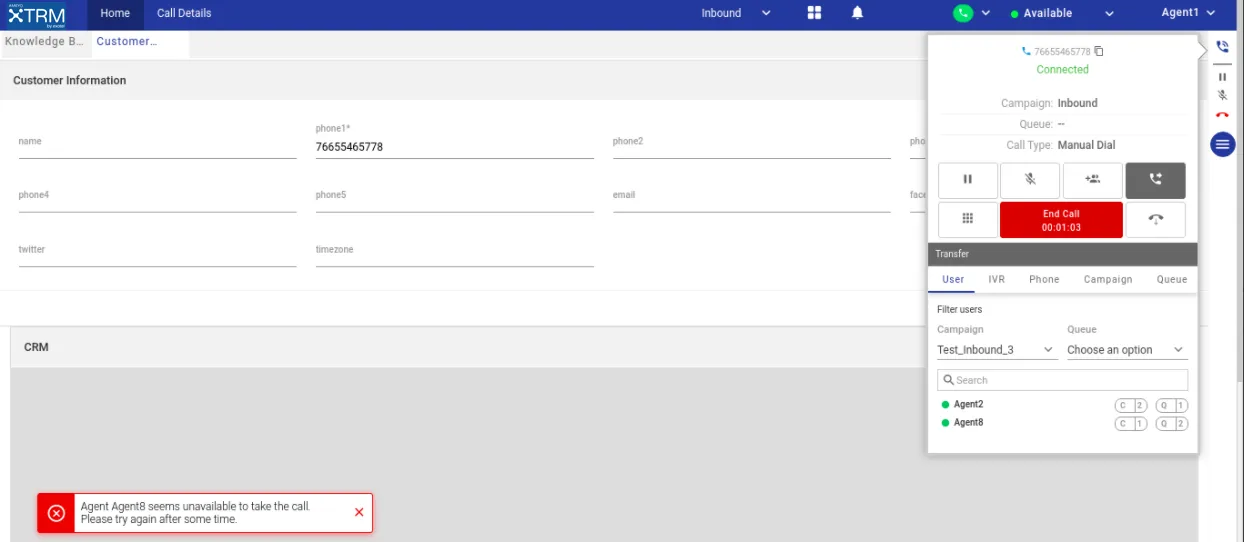Image resolution: width=1244 pixels, height=542 pixels.
Task: Select the IVR transfer tab
Action: coord(997,280)
